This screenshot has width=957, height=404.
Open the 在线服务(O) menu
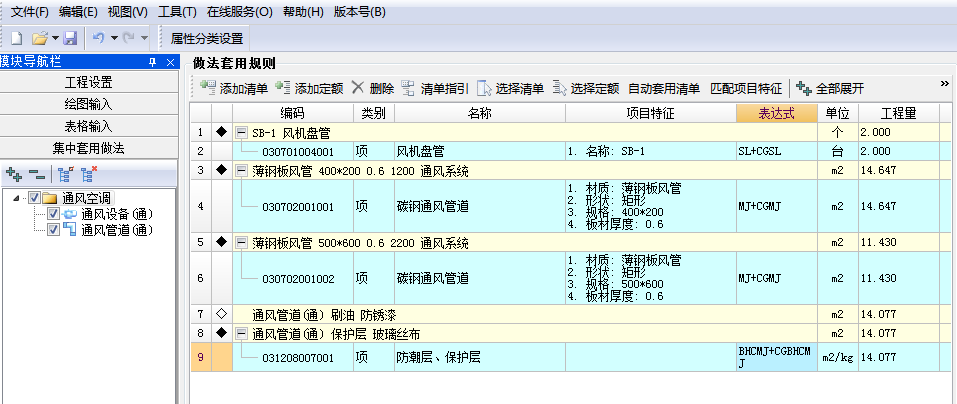pyautogui.click(x=240, y=12)
